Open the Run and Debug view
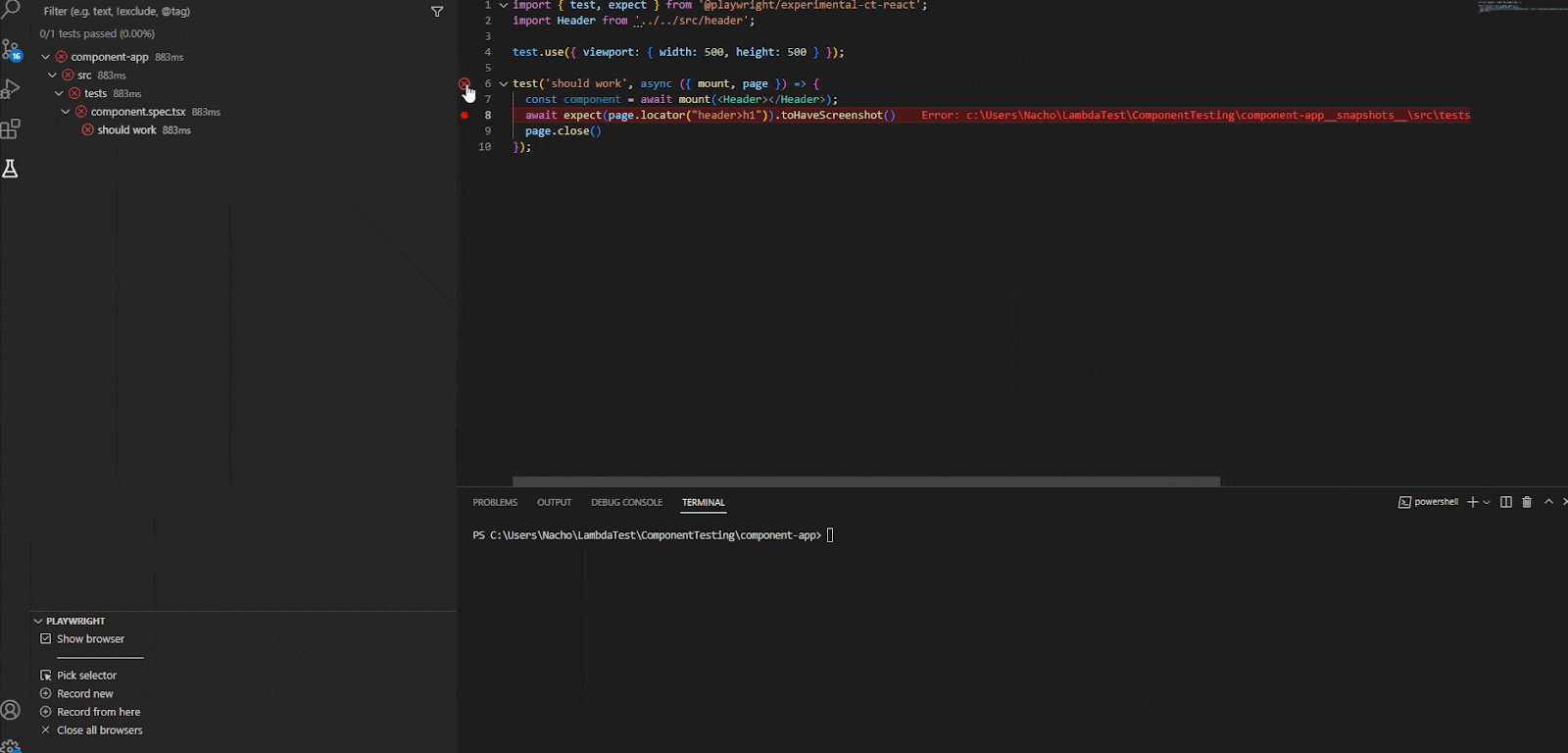This screenshot has width=1568, height=753. (11, 89)
